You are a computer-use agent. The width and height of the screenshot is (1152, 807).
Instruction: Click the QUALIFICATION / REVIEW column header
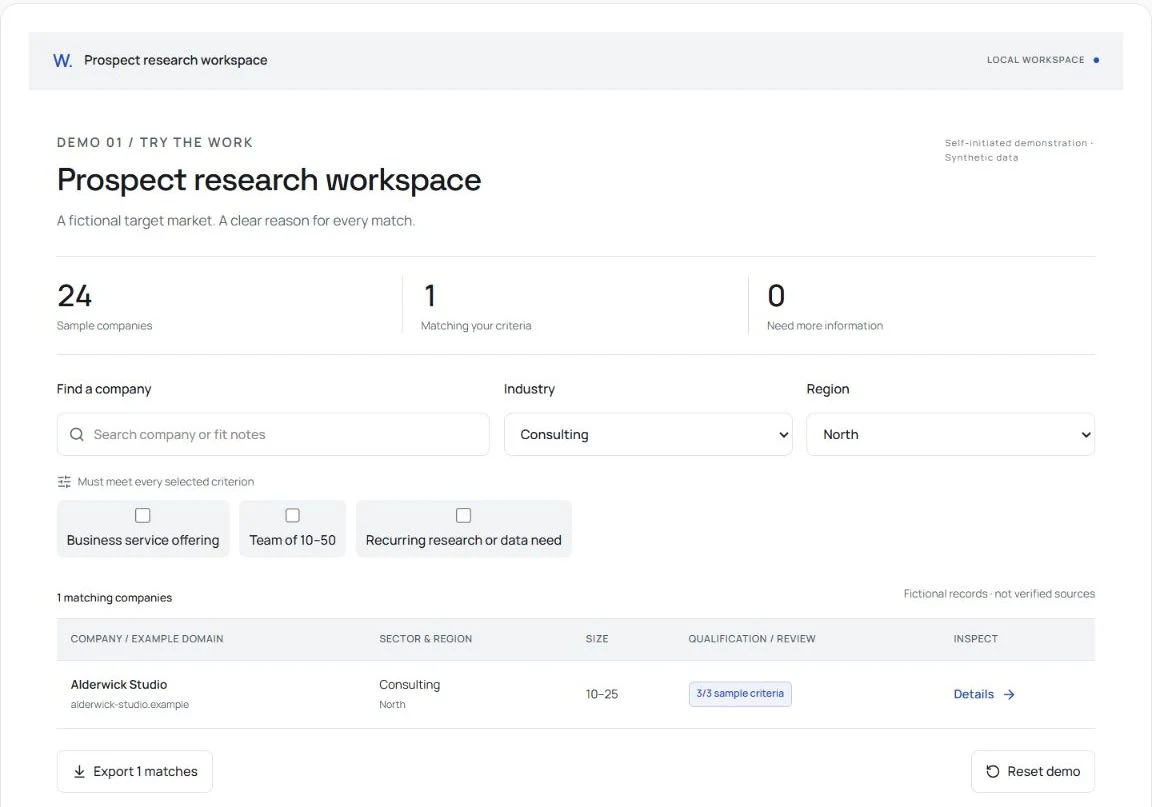click(x=752, y=639)
